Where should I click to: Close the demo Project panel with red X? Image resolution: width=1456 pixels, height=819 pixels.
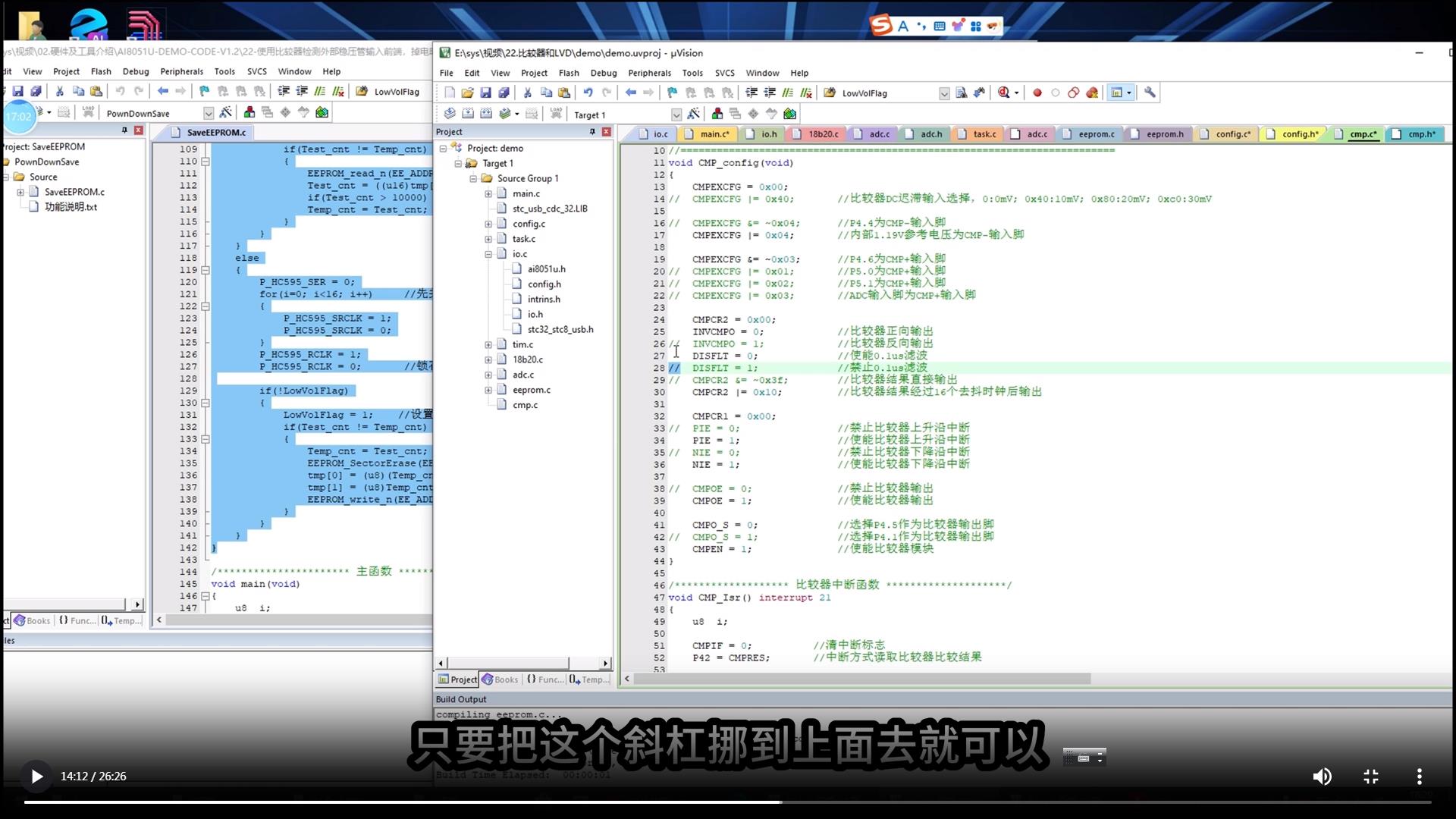[x=606, y=132]
